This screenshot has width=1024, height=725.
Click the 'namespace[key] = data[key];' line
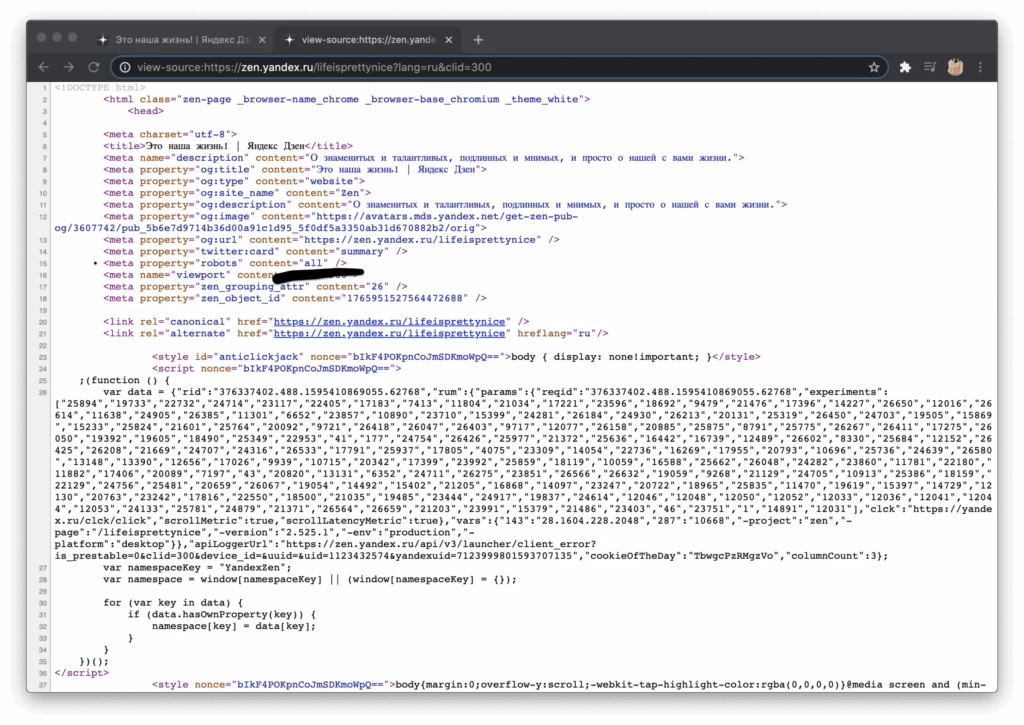[234, 626]
